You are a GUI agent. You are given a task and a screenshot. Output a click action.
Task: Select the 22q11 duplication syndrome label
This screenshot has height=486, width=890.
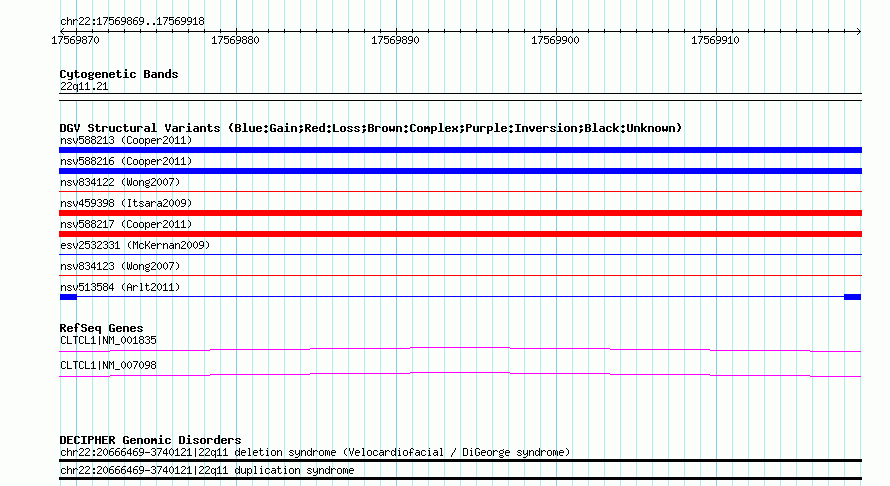207,471
